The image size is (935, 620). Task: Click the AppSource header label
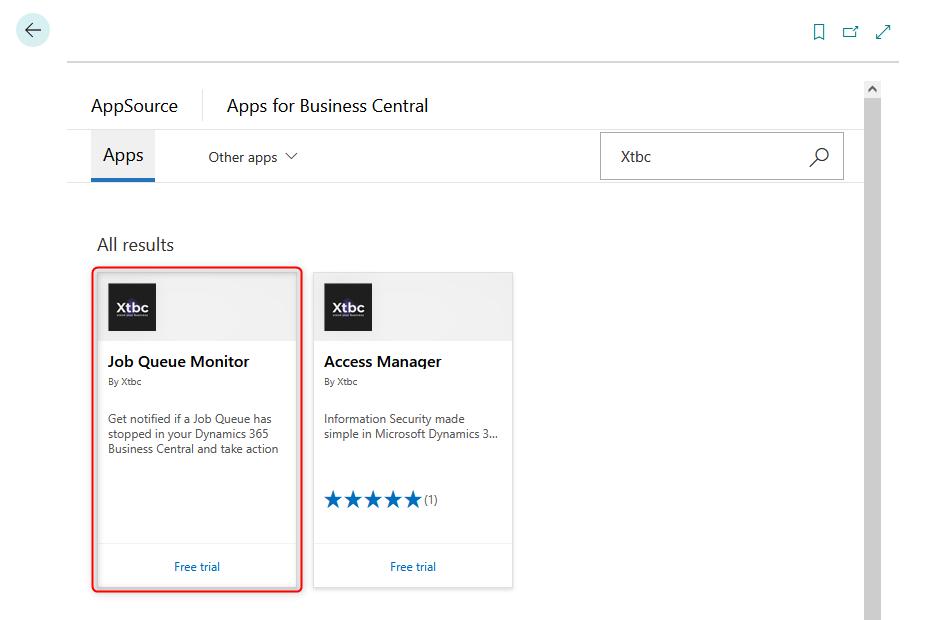(x=135, y=105)
